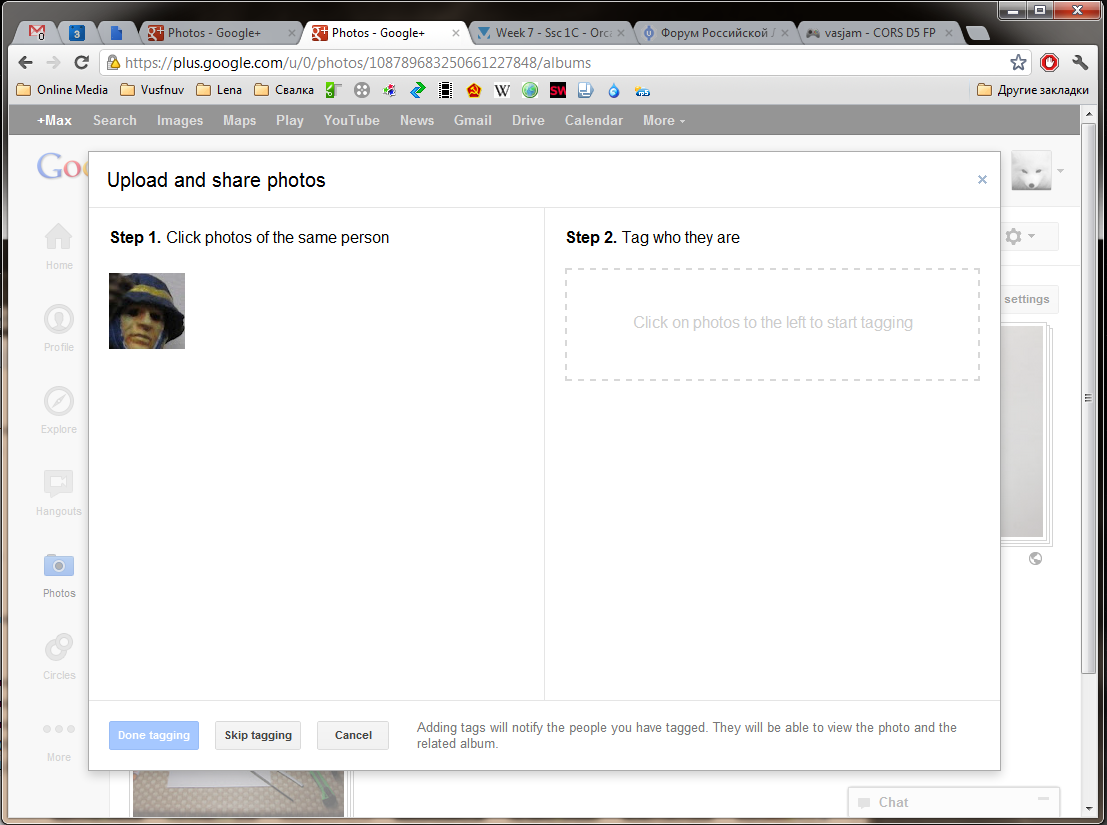Select the face thumbnail with blue hat
1107x825 pixels.
tap(147, 311)
